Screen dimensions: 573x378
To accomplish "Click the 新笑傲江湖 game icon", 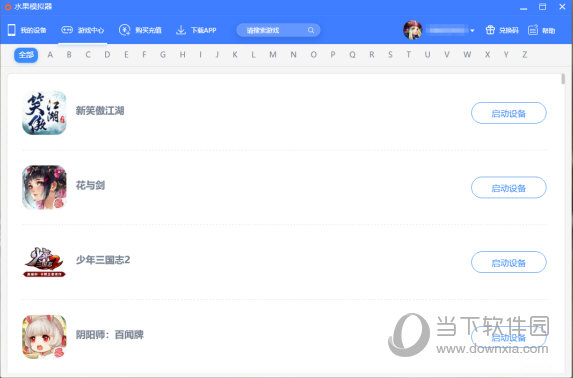I will [44, 113].
